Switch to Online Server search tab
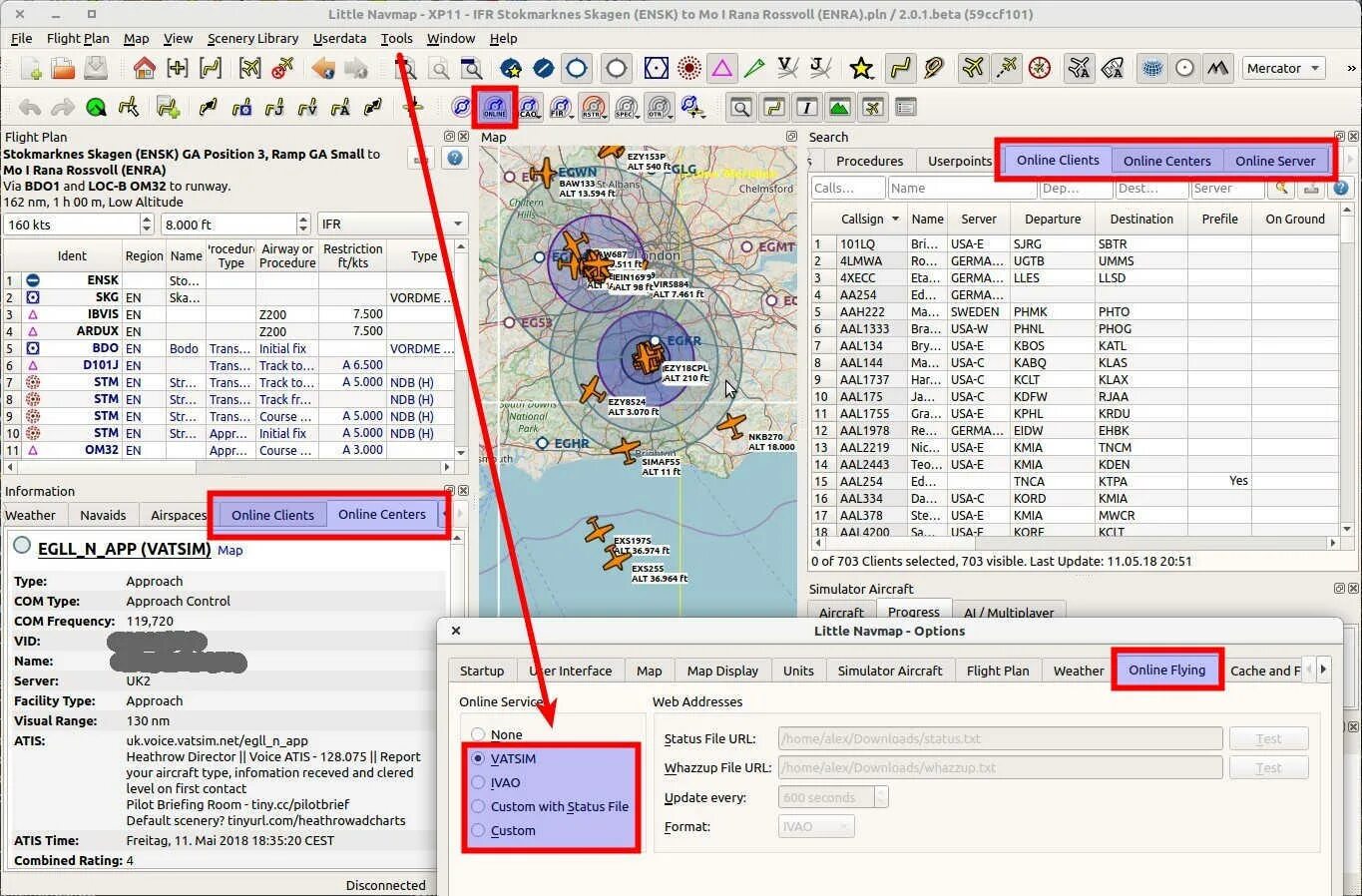The image size is (1362, 896). pyautogui.click(x=1275, y=161)
